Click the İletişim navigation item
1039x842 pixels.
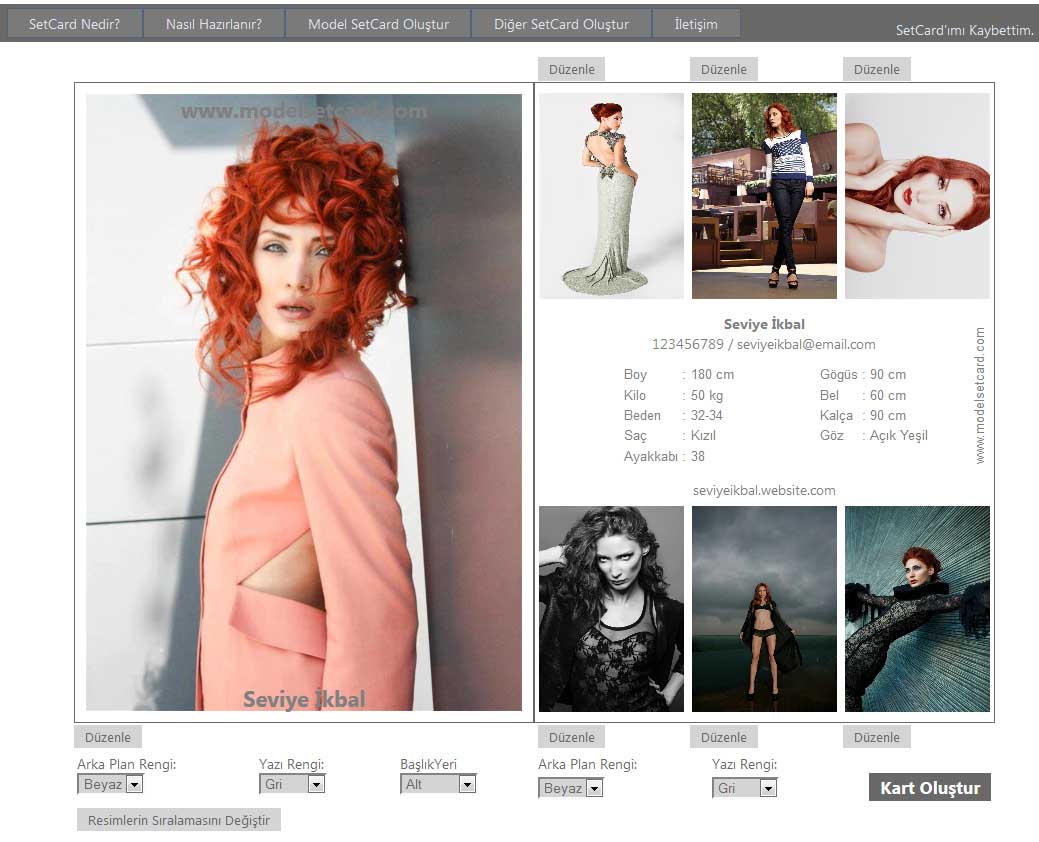click(696, 24)
